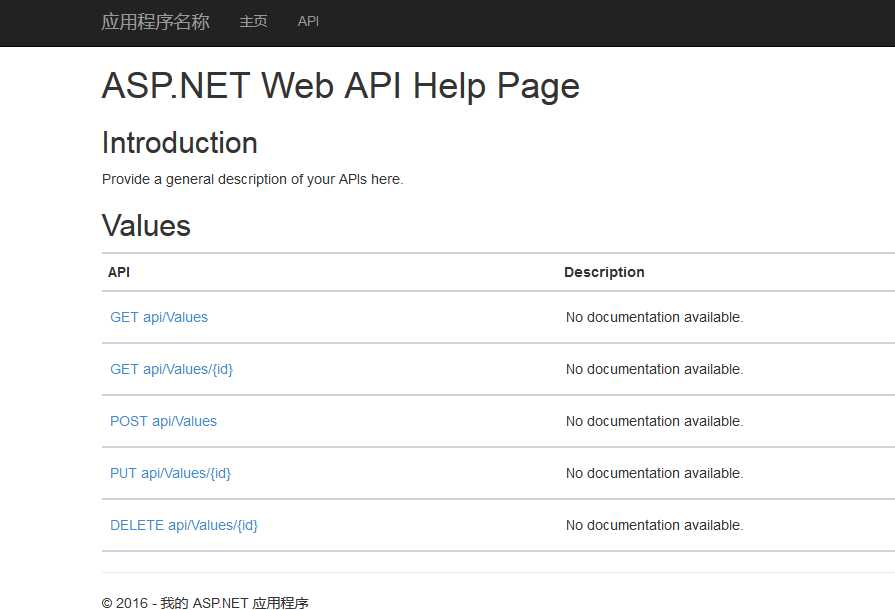Click the Values section heading
Viewport: 895px width, 610px height.
point(146,225)
